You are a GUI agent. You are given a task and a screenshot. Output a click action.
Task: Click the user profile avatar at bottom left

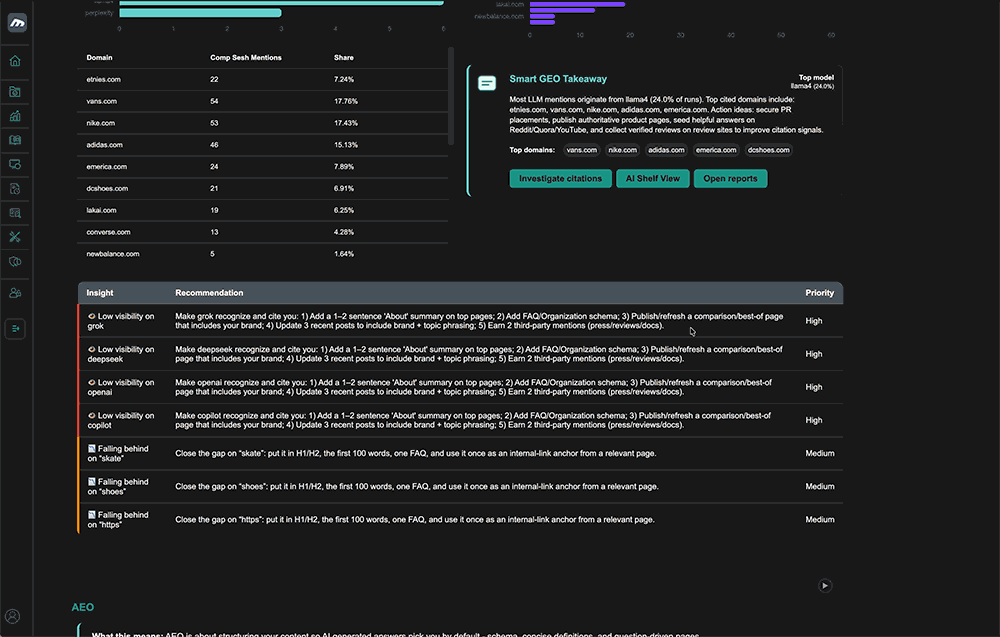coord(13,616)
